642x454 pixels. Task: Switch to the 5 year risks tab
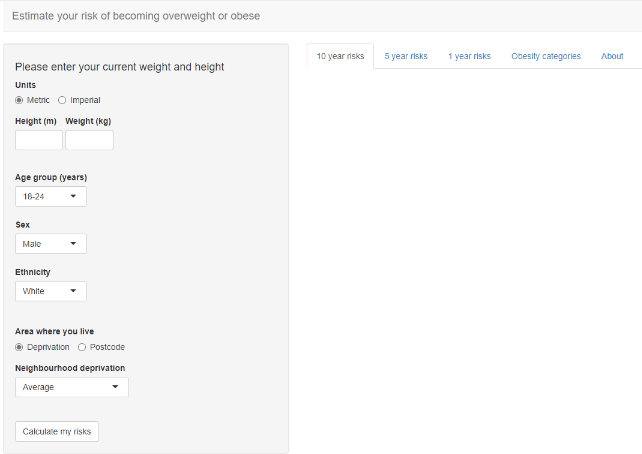coord(406,56)
